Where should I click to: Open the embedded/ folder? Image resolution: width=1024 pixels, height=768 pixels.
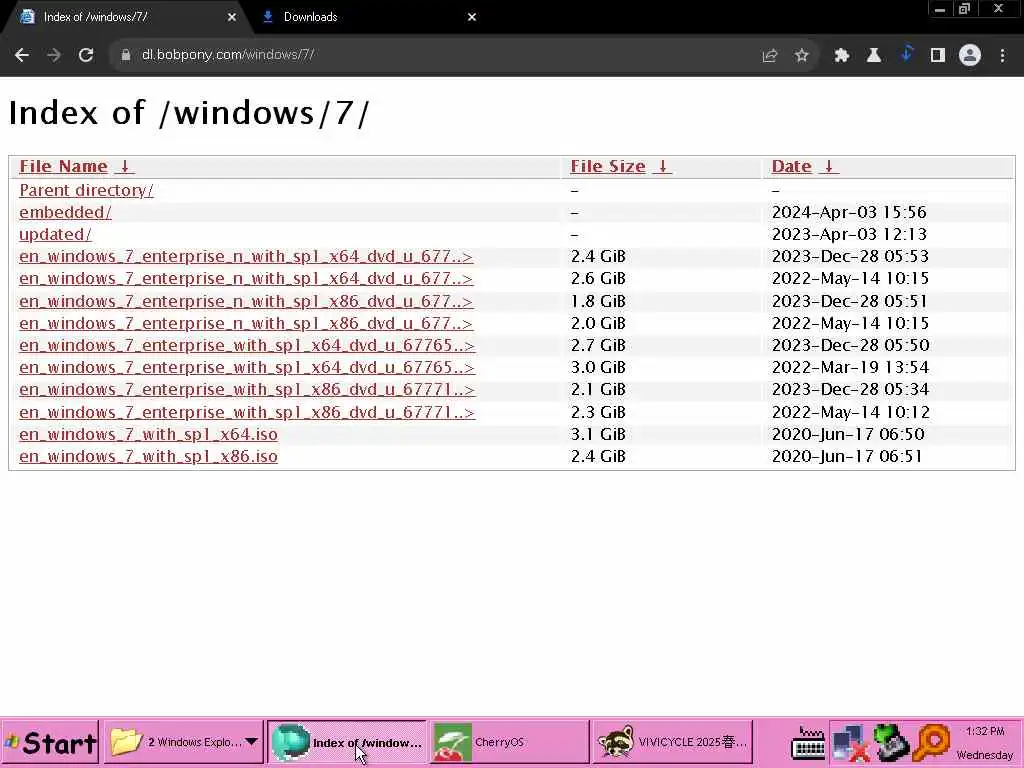(x=65, y=212)
